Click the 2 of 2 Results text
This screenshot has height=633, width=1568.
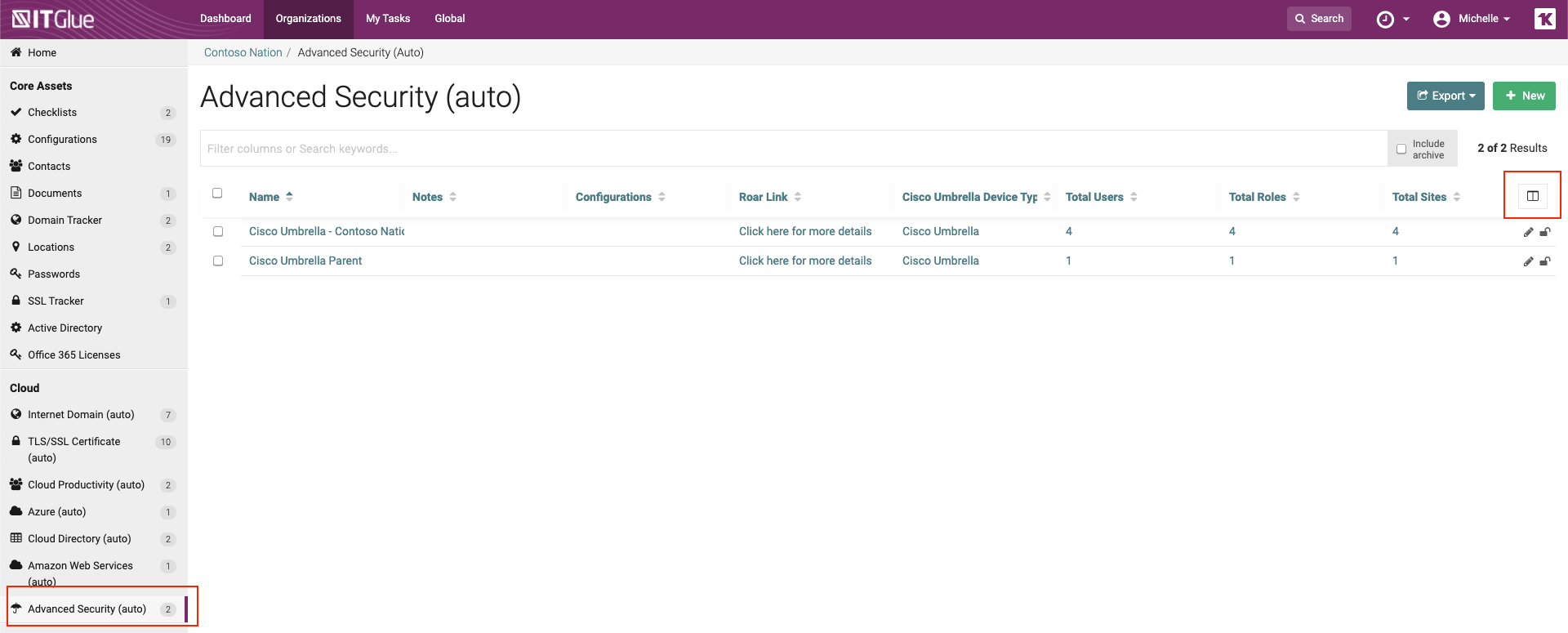coord(1512,148)
